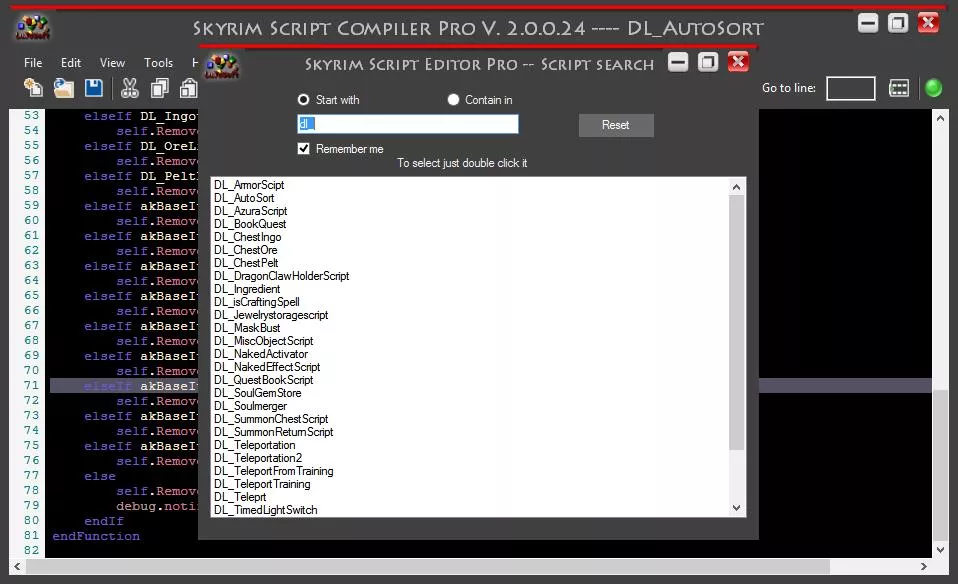Image resolution: width=958 pixels, height=584 pixels.
Task: Open a script file with the folder icon
Action: click(x=64, y=88)
